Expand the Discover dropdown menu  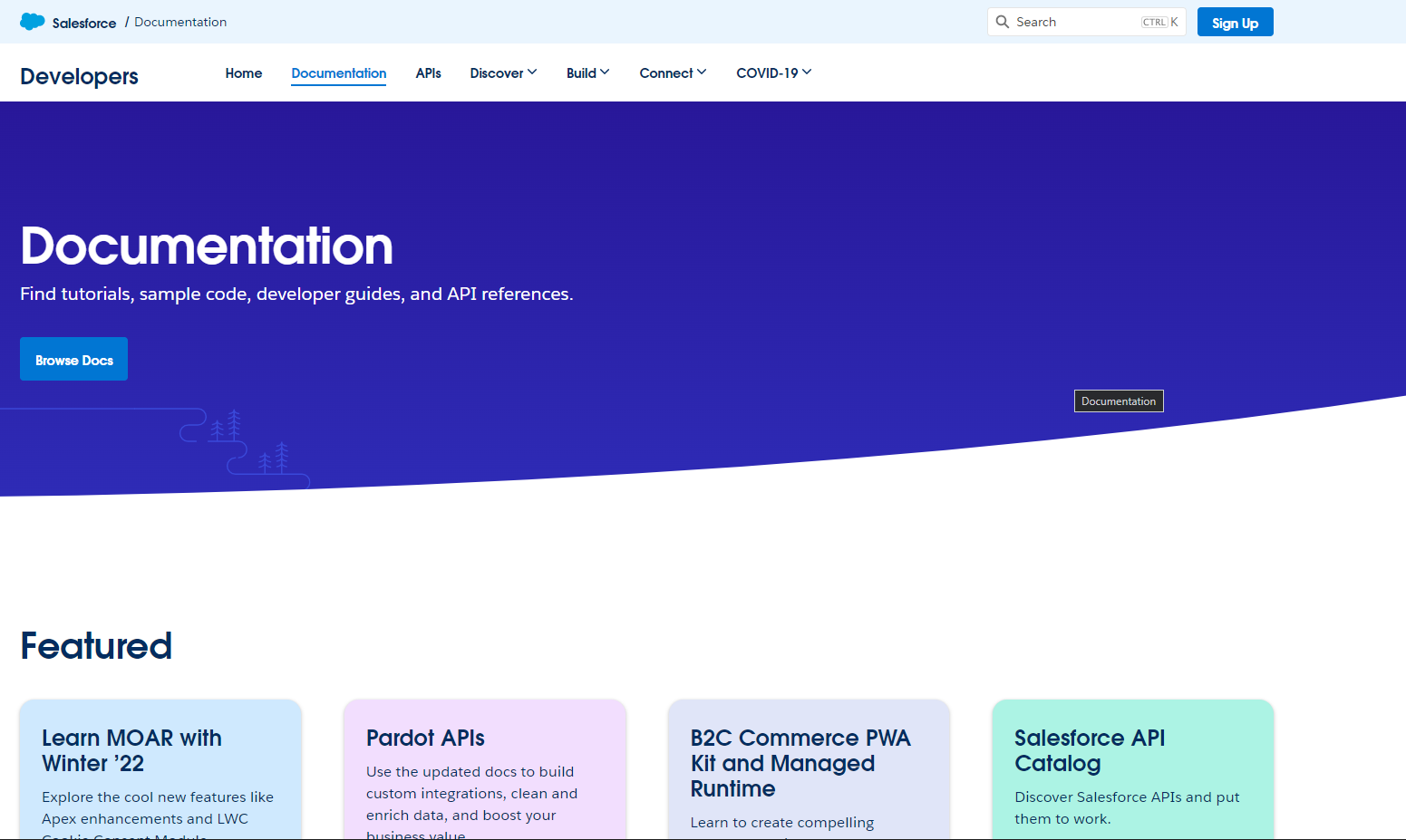503,73
